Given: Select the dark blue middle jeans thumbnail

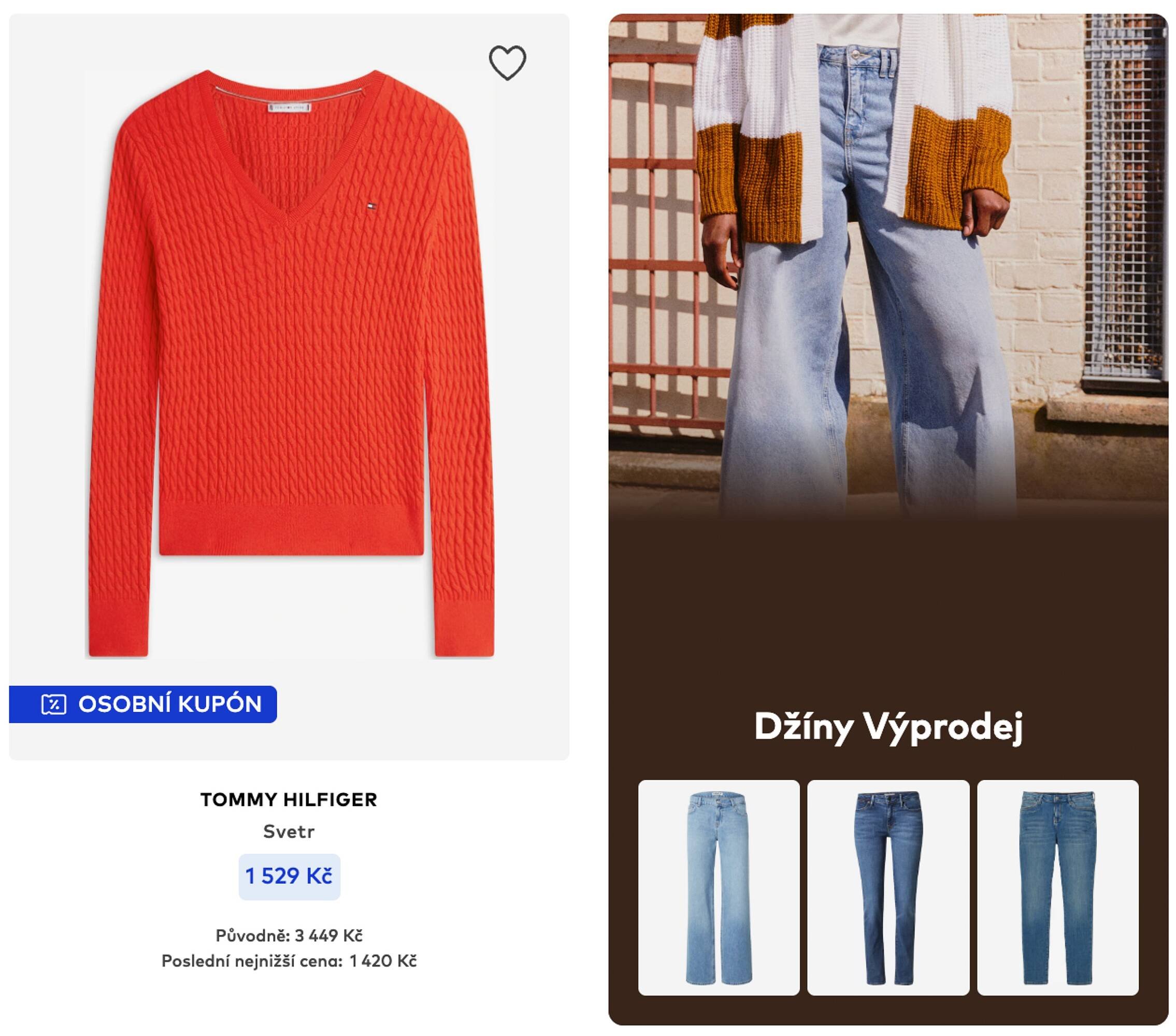Looking at the screenshot, I should (888, 887).
